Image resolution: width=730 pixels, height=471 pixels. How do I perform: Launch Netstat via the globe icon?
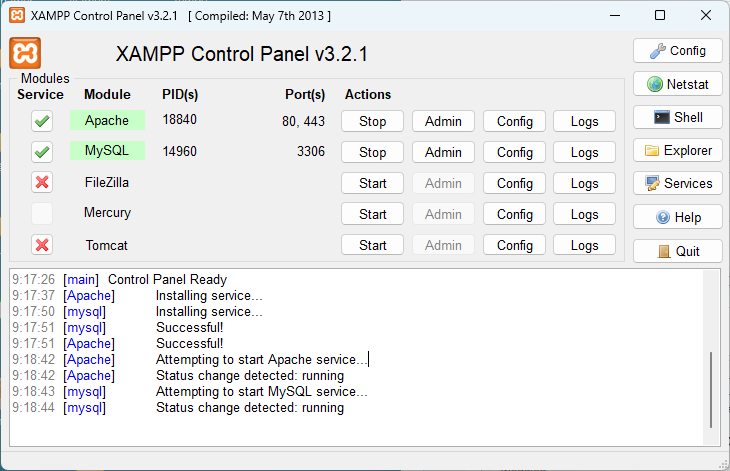pyautogui.click(x=677, y=84)
